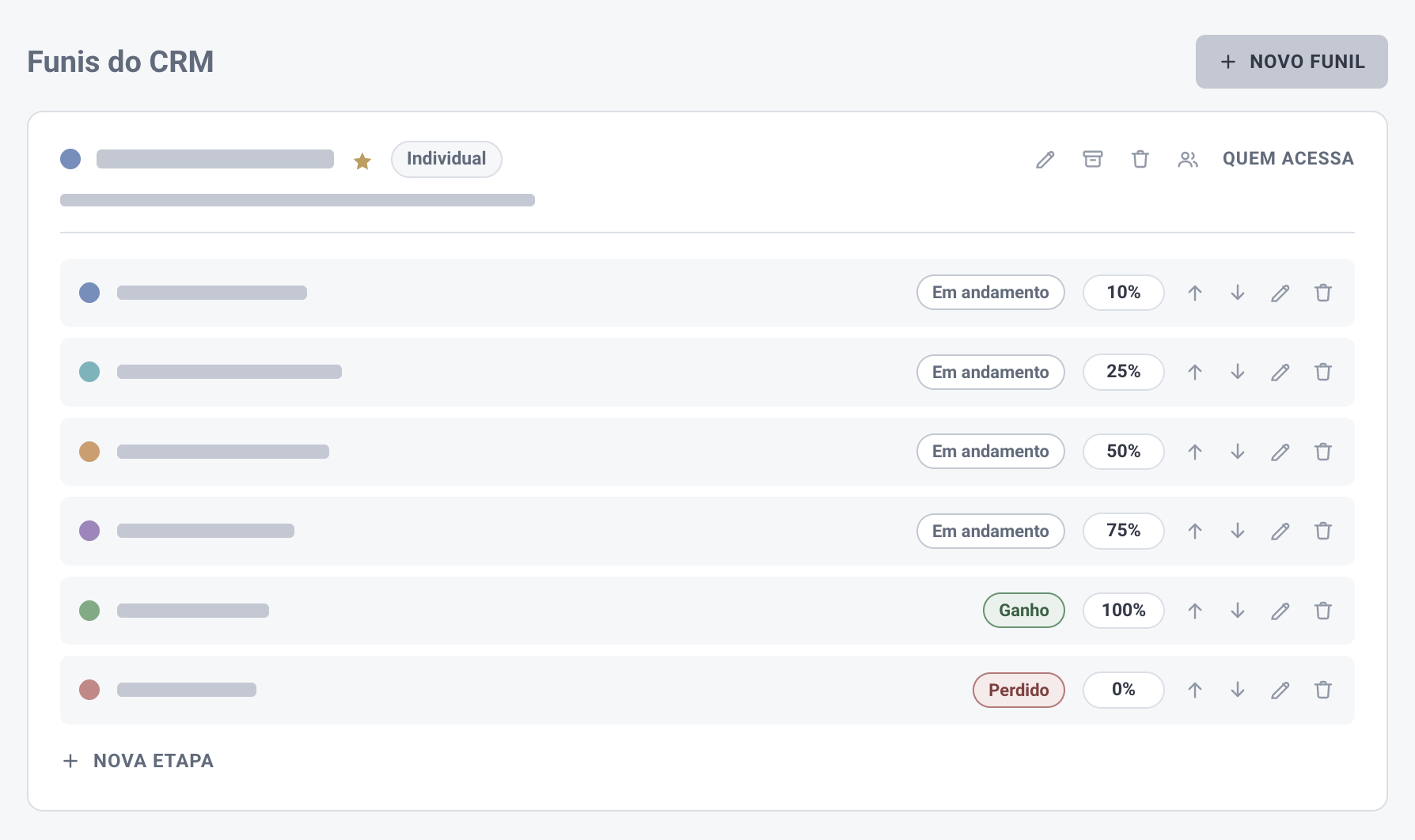Click the Novo Funil button
This screenshot has height=840, width=1415.
click(x=1292, y=62)
